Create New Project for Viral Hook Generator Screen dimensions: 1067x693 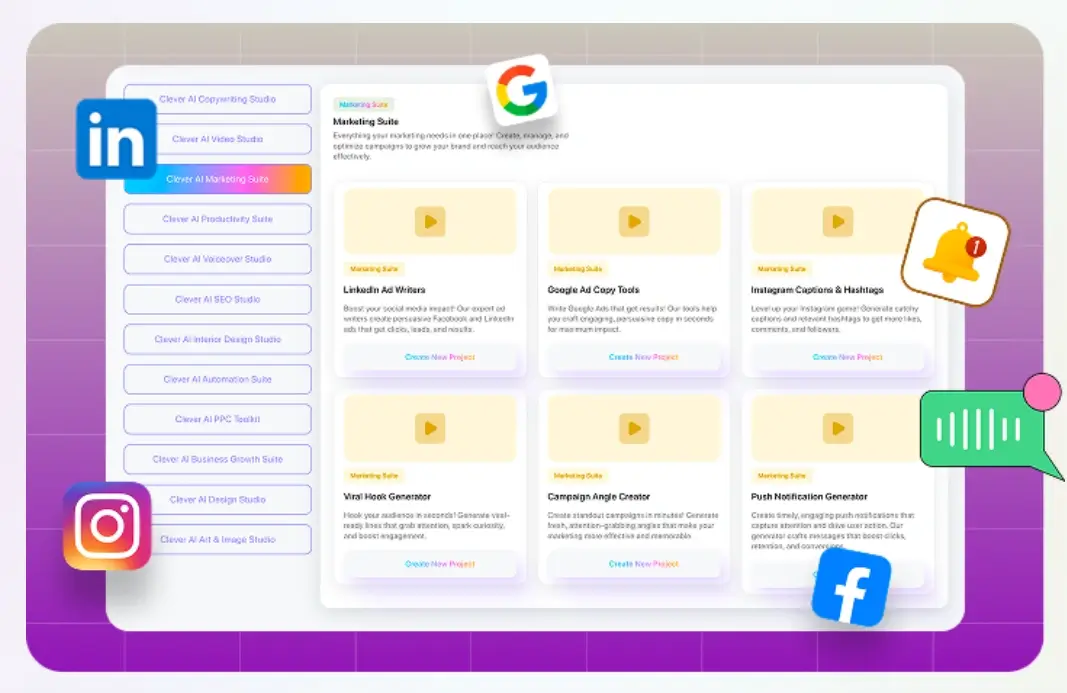(x=430, y=564)
